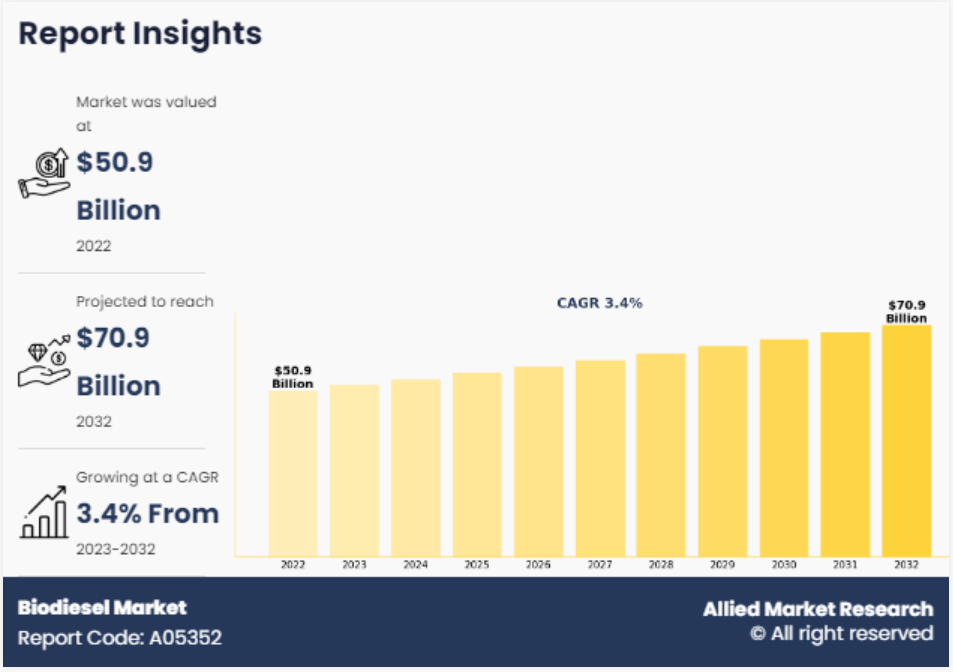Viewport: 953px width, 672px height.
Task: Click the 2030 chart bar
Action: tap(784, 447)
